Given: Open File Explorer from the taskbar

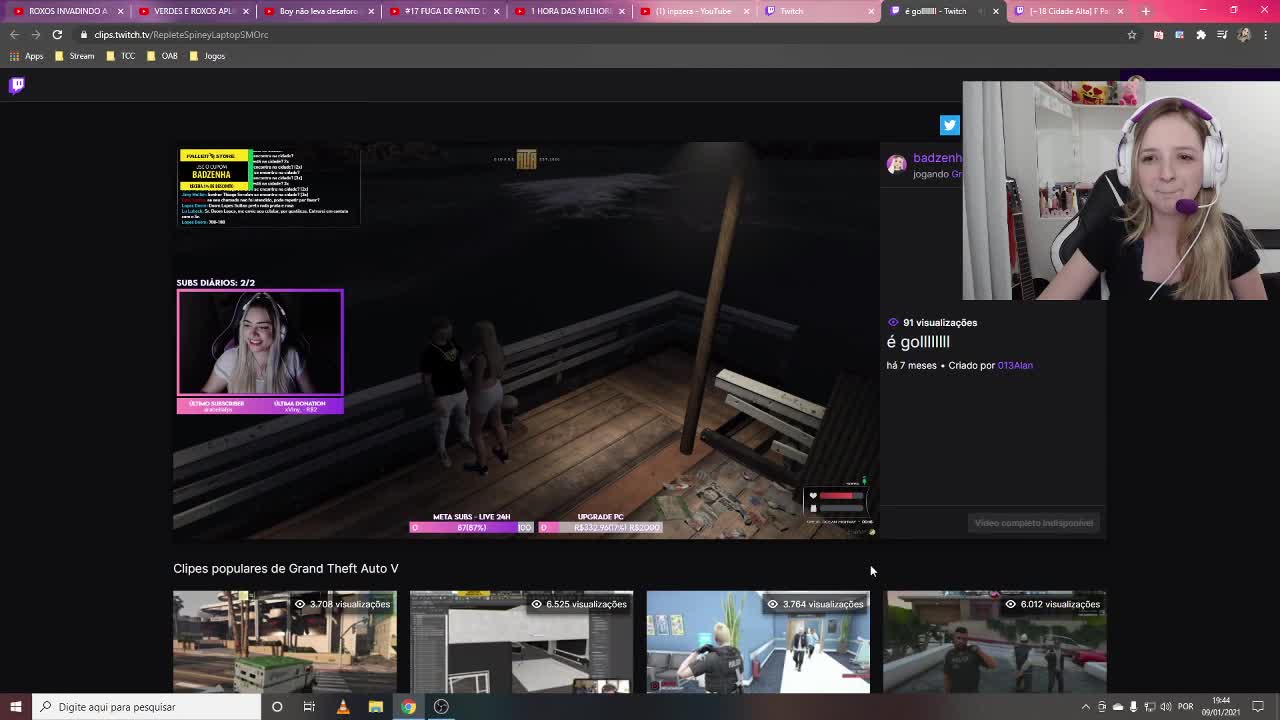Looking at the screenshot, I should (375, 707).
